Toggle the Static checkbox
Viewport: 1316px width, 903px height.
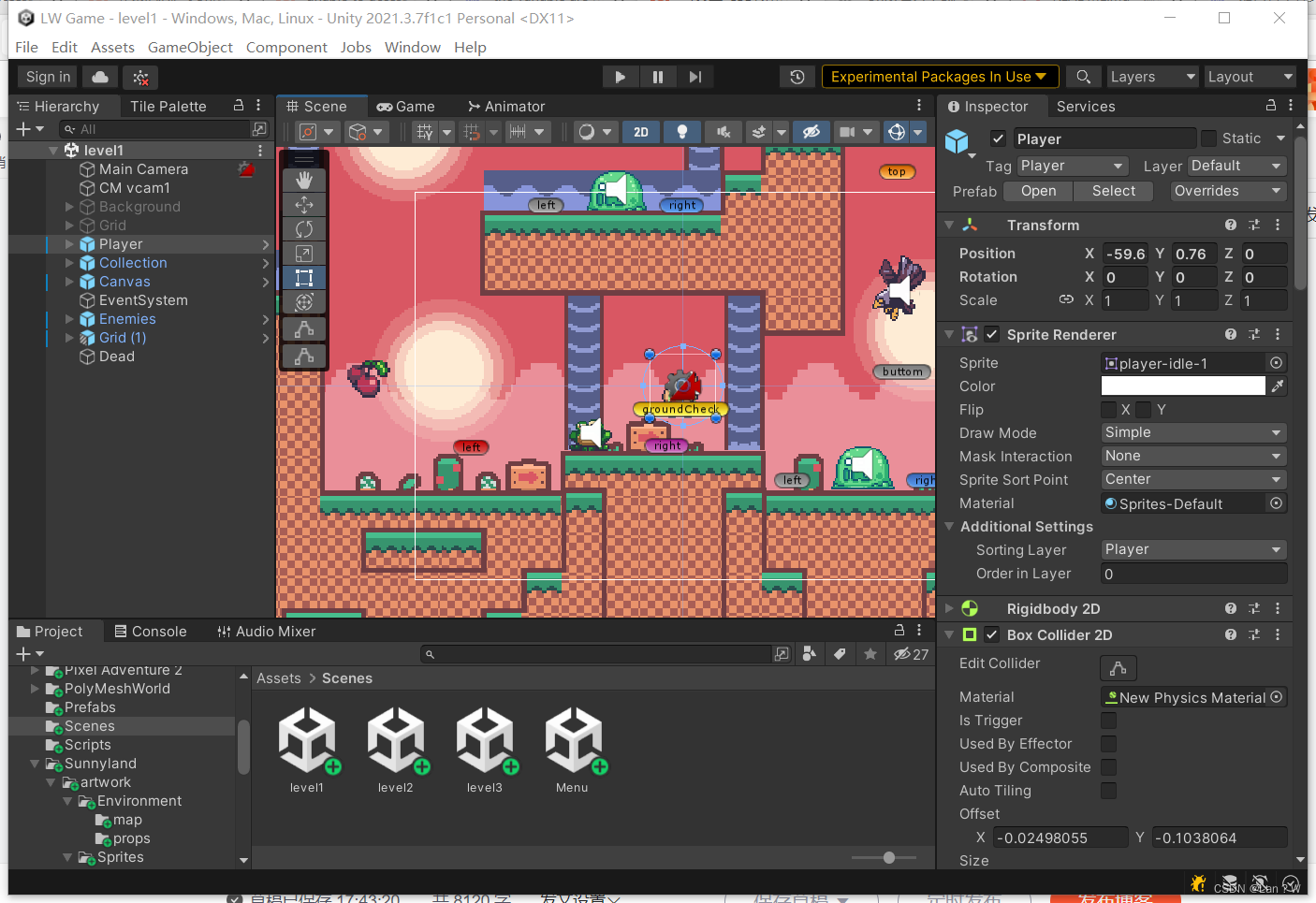[x=1209, y=138]
